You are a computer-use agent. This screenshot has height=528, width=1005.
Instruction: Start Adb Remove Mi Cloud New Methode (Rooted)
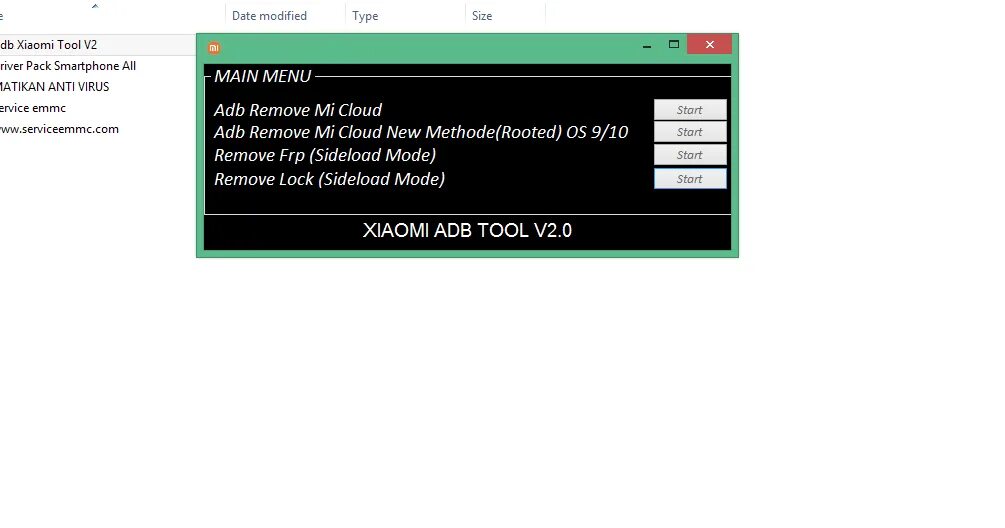click(x=690, y=132)
